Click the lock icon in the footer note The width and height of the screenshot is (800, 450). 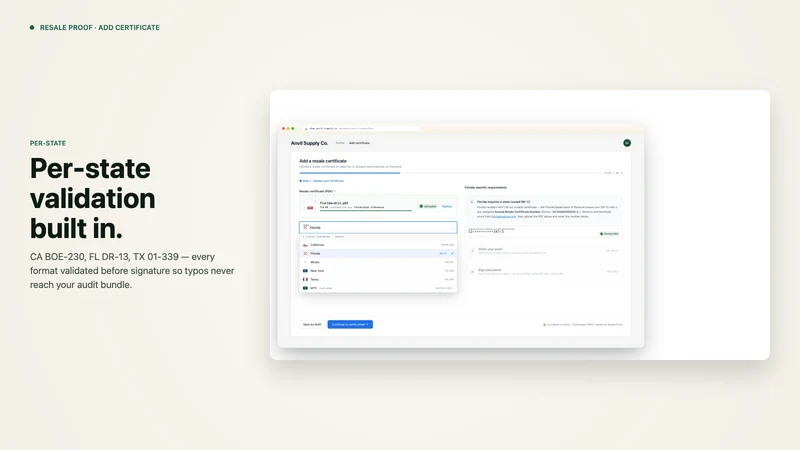tap(544, 324)
